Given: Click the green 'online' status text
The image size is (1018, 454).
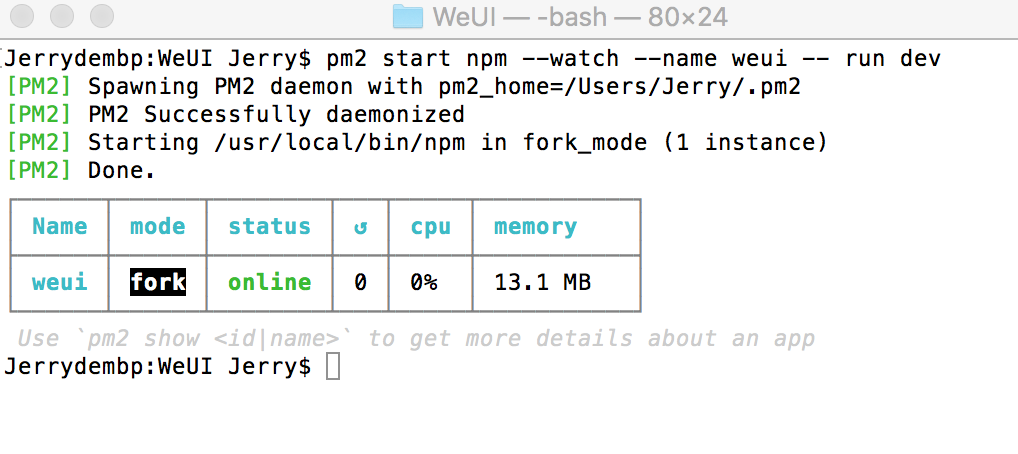Looking at the screenshot, I should tap(269, 283).
